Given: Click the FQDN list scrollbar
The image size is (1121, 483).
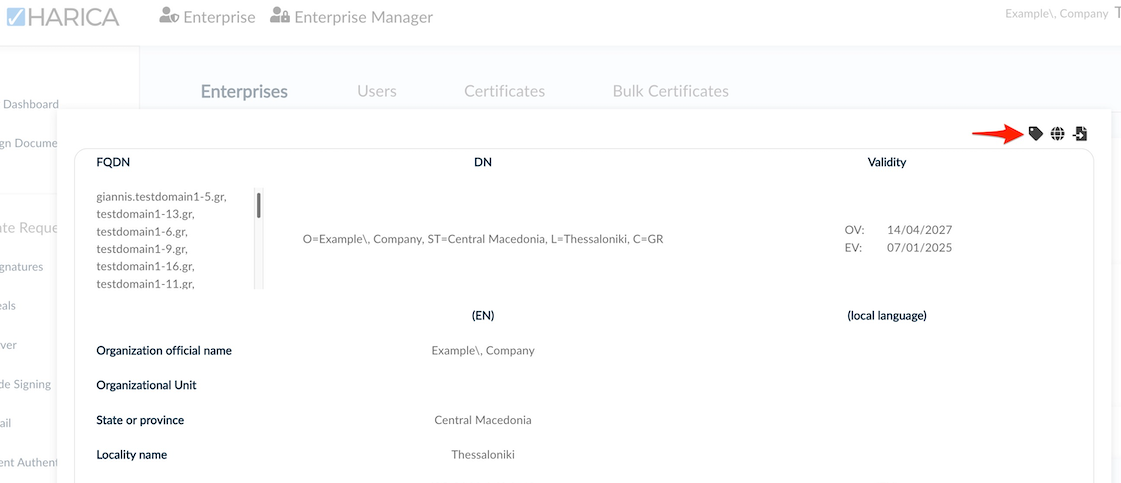Looking at the screenshot, I should tap(259, 206).
